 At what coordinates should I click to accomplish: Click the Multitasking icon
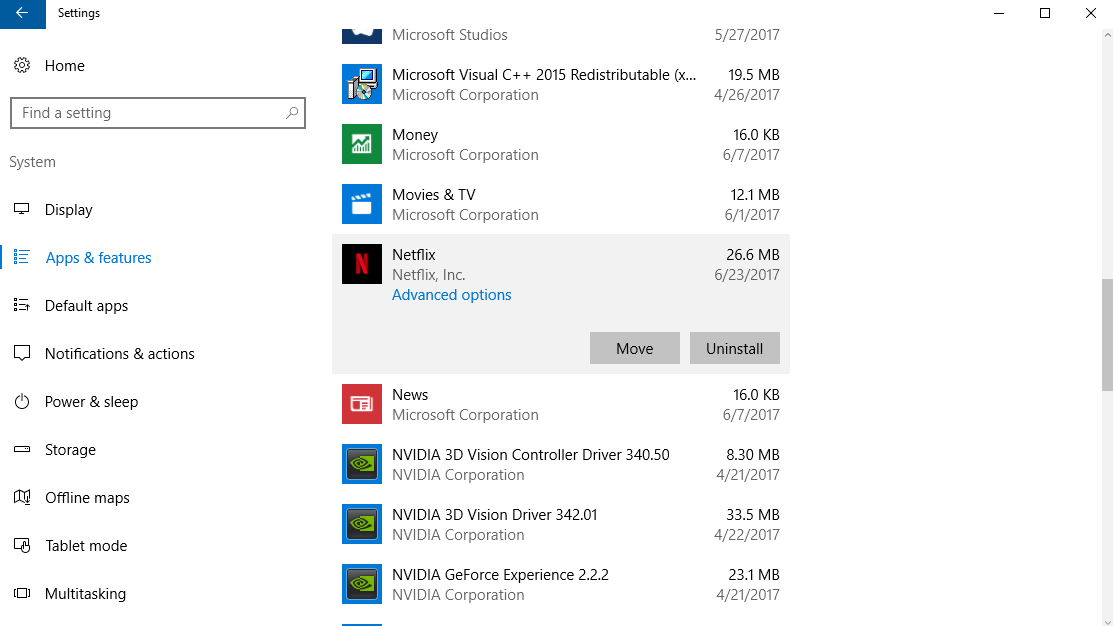point(22,593)
